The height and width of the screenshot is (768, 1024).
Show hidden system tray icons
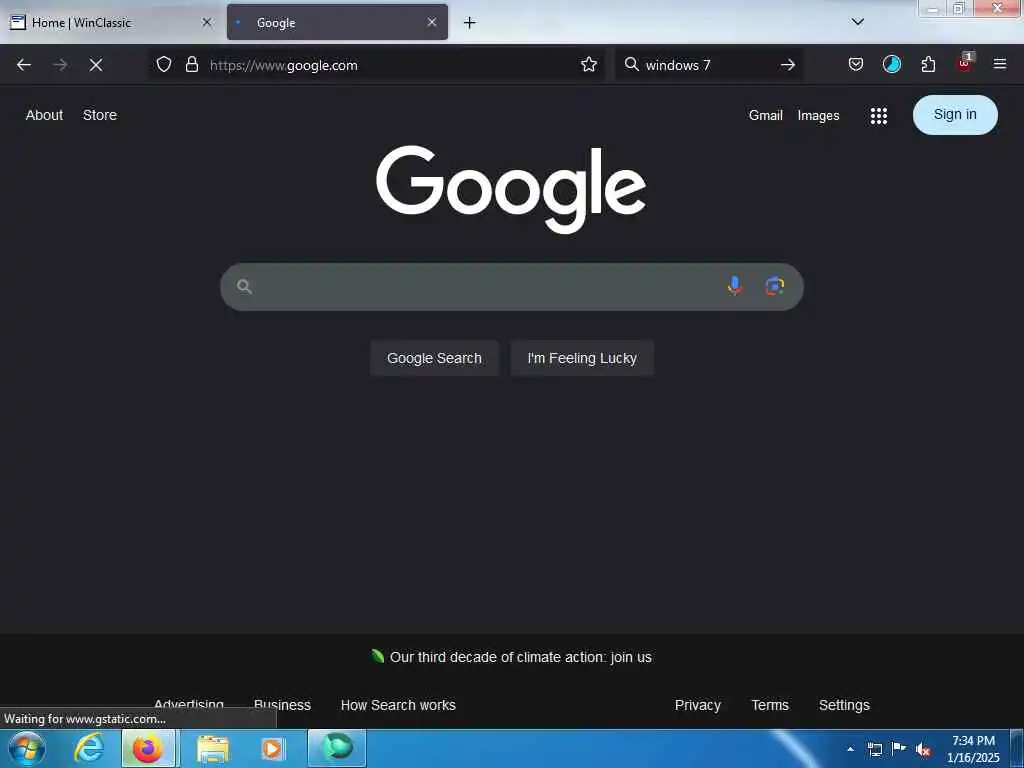coord(850,749)
